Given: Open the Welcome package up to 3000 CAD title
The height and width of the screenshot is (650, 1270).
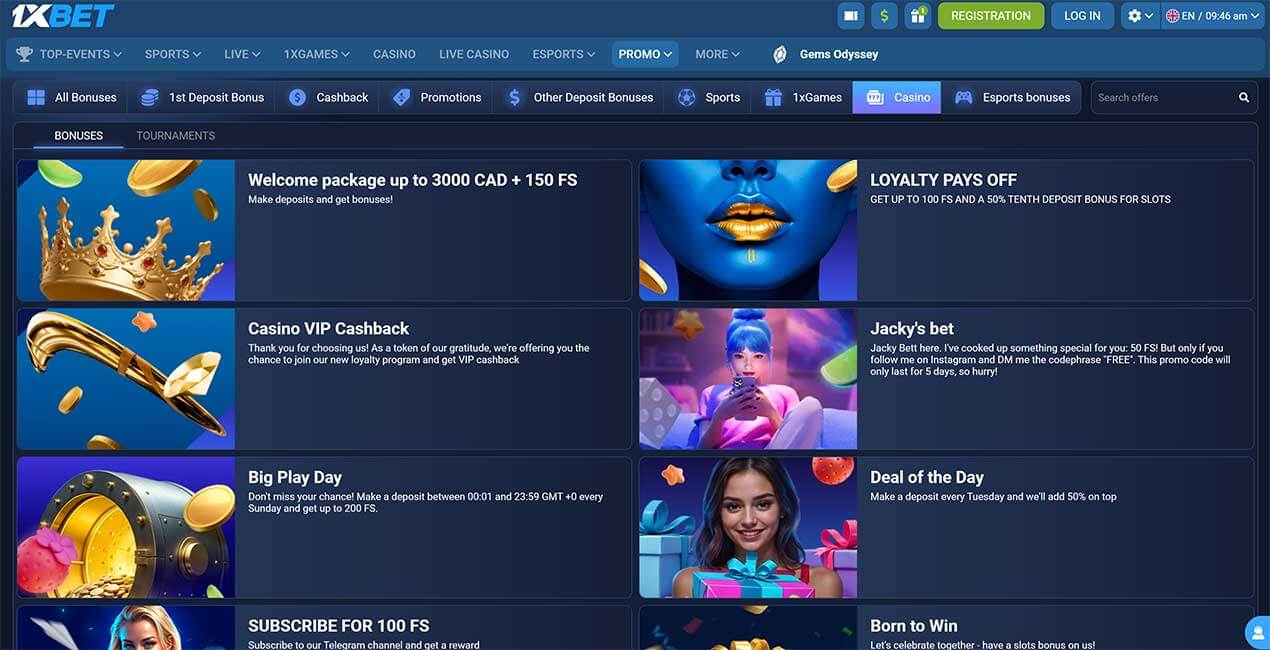Looking at the screenshot, I should tap(412, 180).
